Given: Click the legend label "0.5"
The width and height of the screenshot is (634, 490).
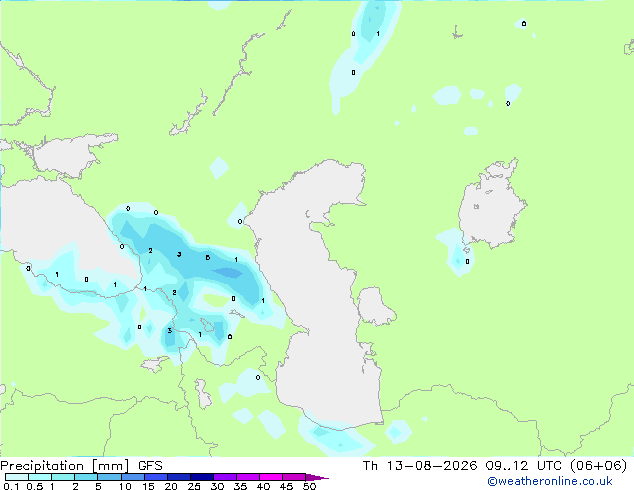Looking at the screenshot, I should coord(35,486).
